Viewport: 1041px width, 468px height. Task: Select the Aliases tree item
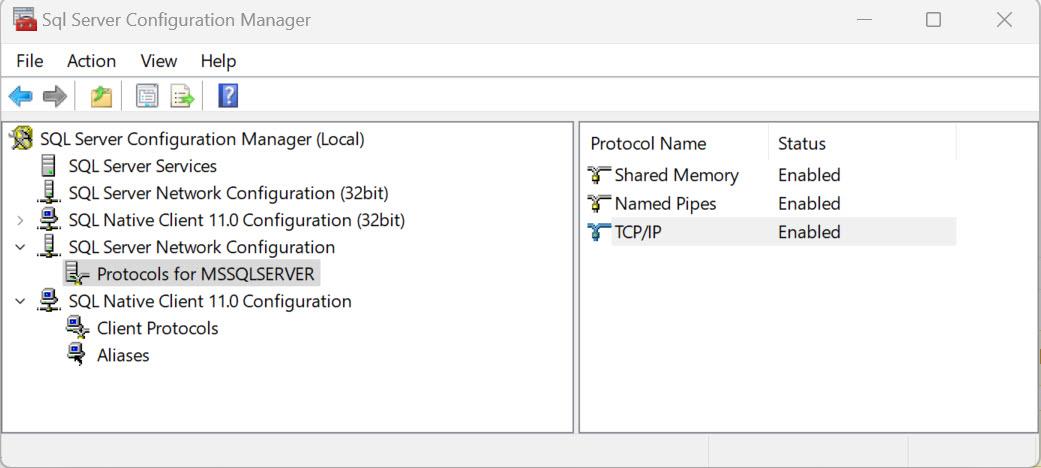(x=123, y=355)
